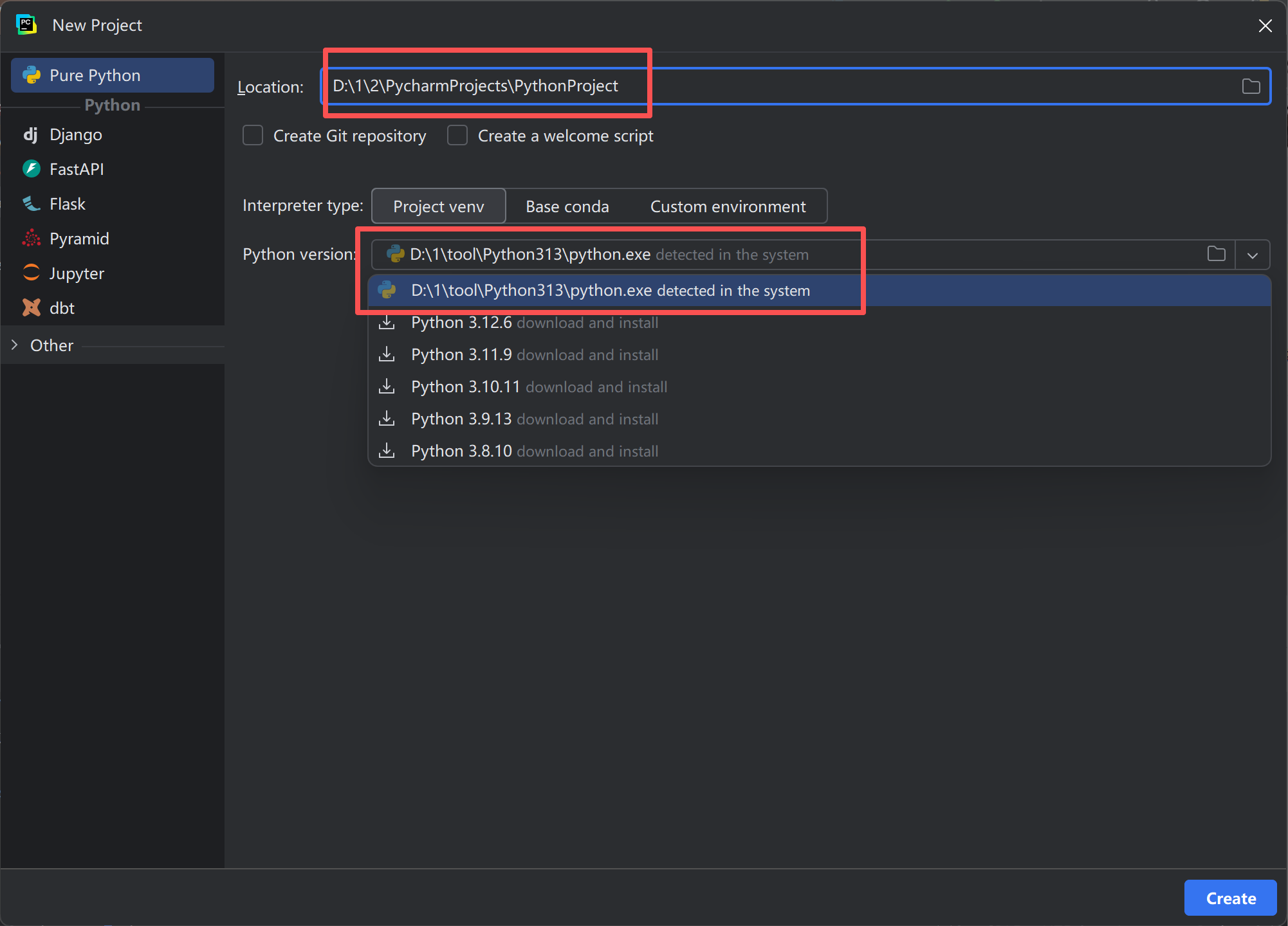
Task: Select the Pyramid project type icon
Action: pyautogui.click(x=31, y=238)
